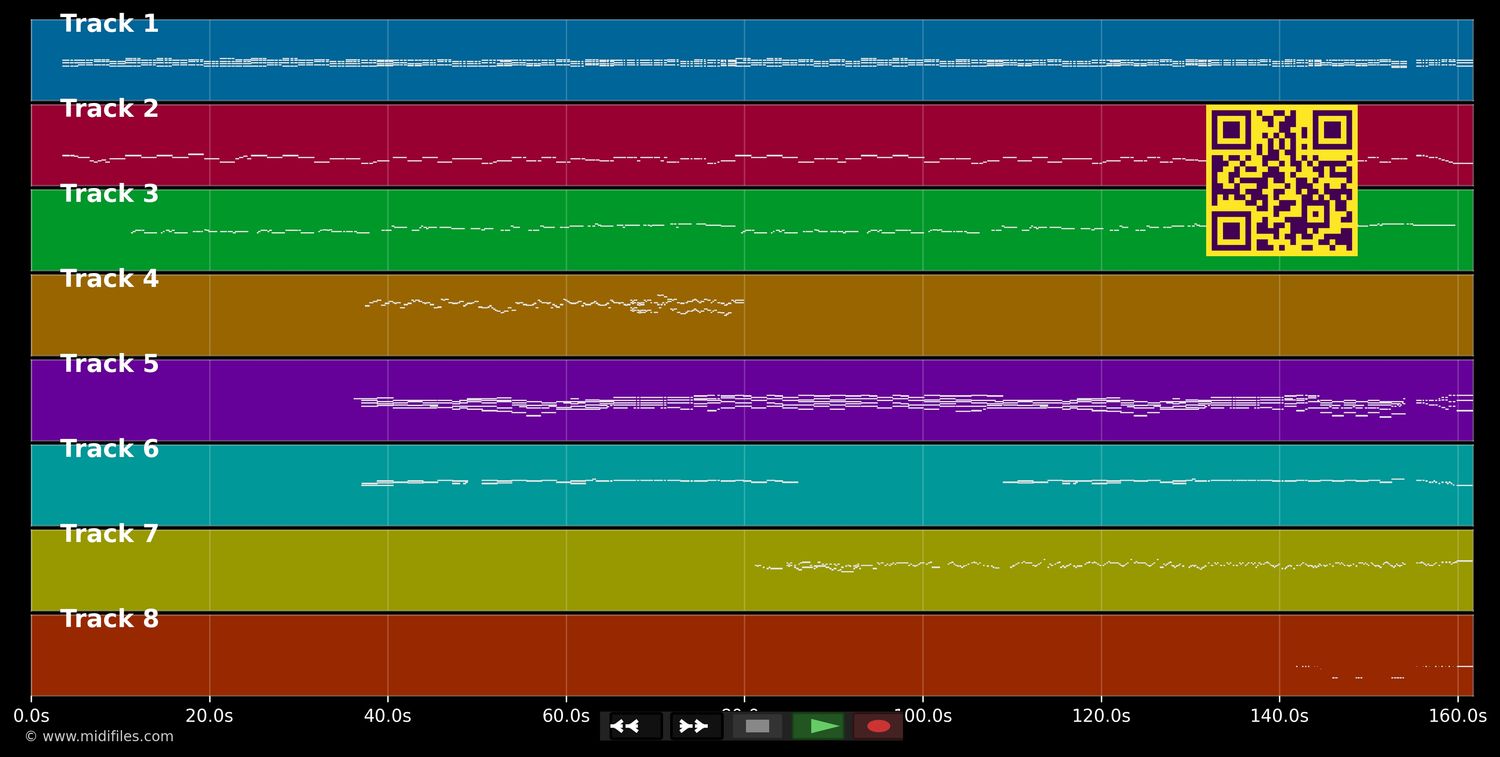Click the 0.0s start label on the time axis
This screenshot has width=1500, height=757.
tap(31, 716)
